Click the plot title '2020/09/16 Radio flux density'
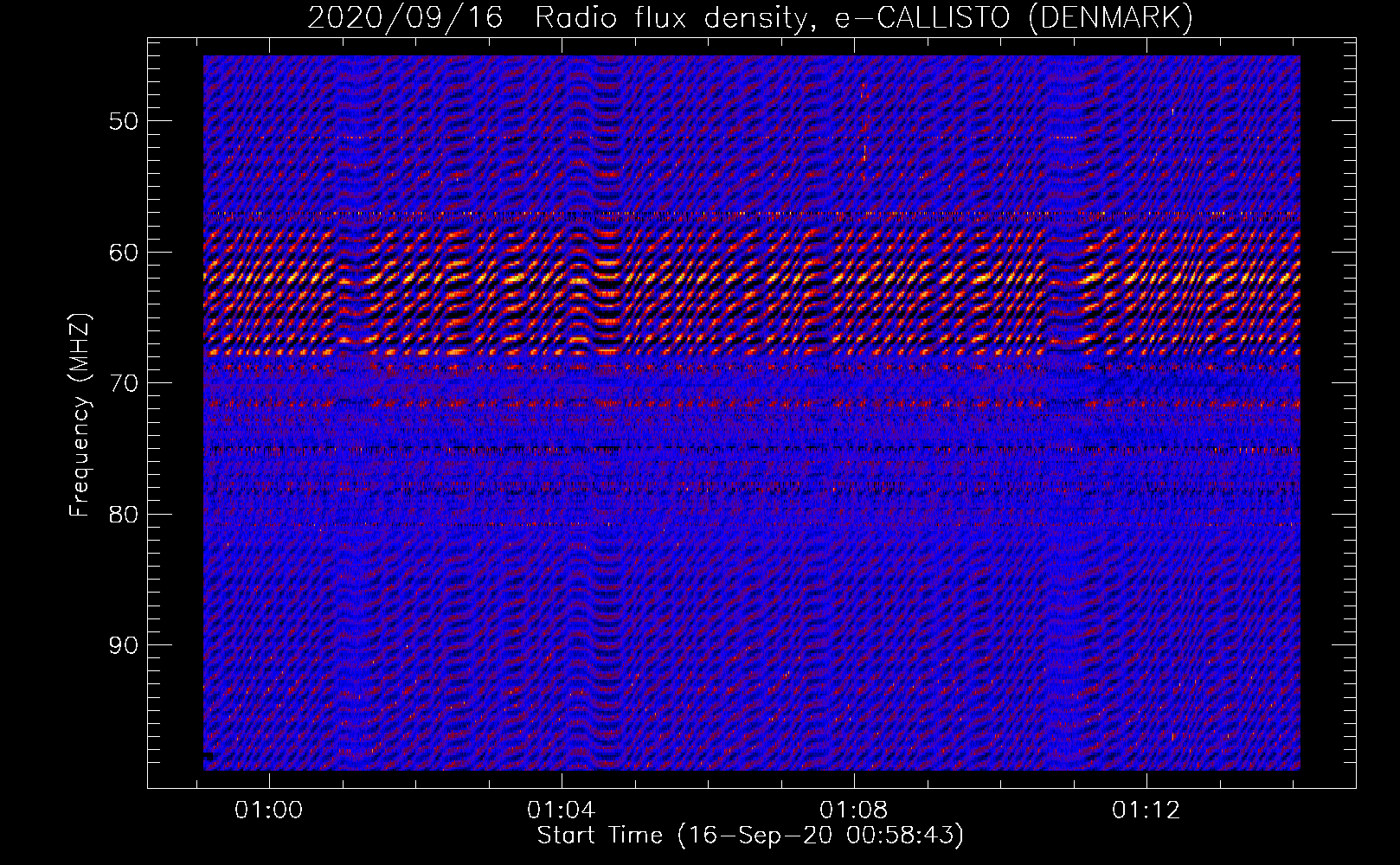Image resolution: width=1400 pixels, height=865 pixels. tap(750, 17)
